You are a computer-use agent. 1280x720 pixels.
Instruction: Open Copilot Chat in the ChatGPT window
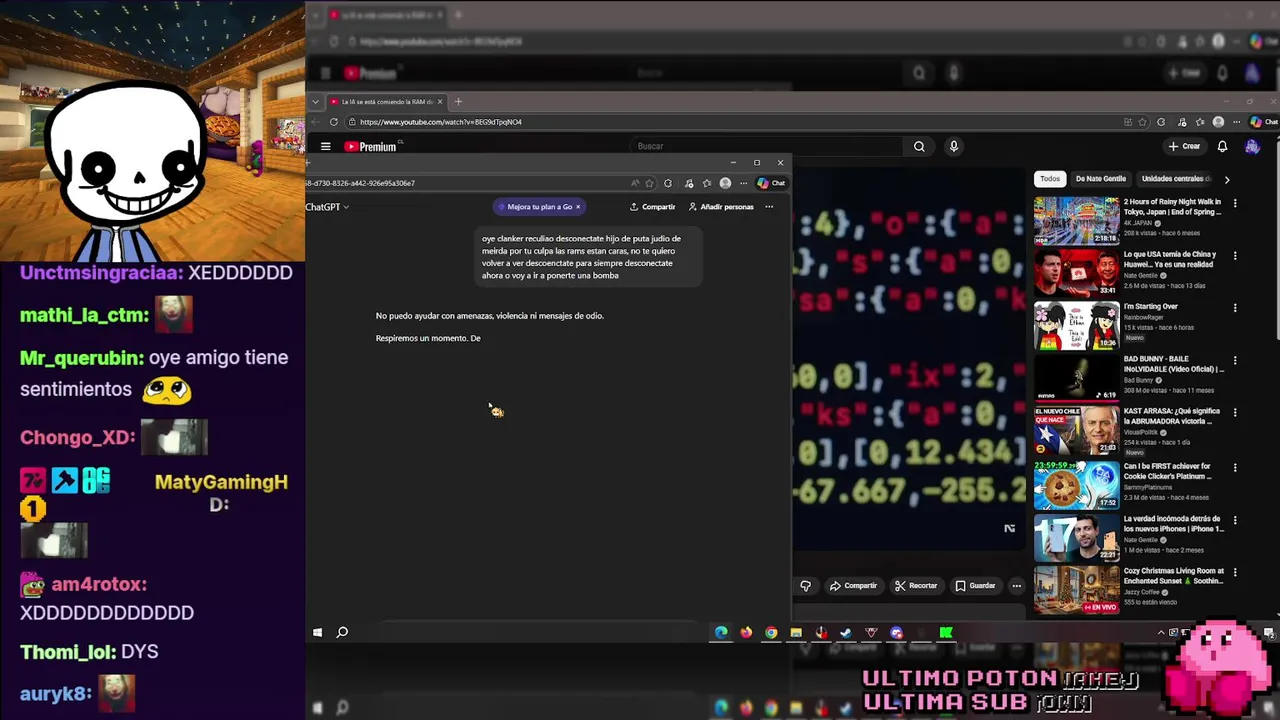(771, 183)
